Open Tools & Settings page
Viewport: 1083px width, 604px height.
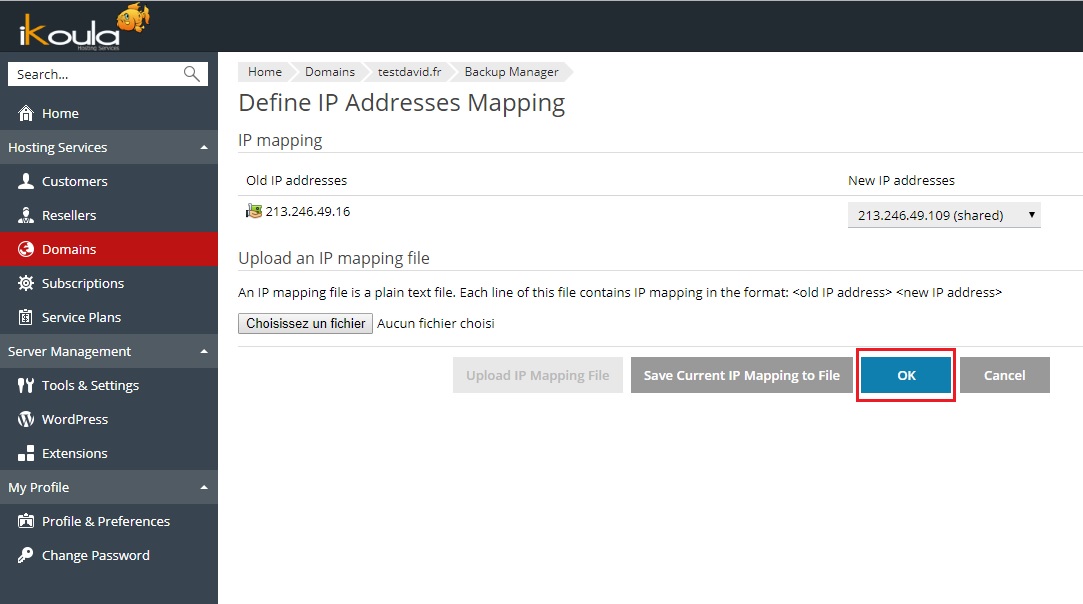108,385
